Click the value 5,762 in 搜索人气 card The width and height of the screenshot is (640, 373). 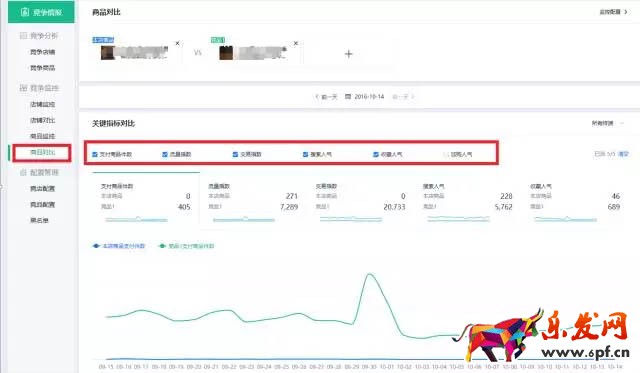(503, 207)
